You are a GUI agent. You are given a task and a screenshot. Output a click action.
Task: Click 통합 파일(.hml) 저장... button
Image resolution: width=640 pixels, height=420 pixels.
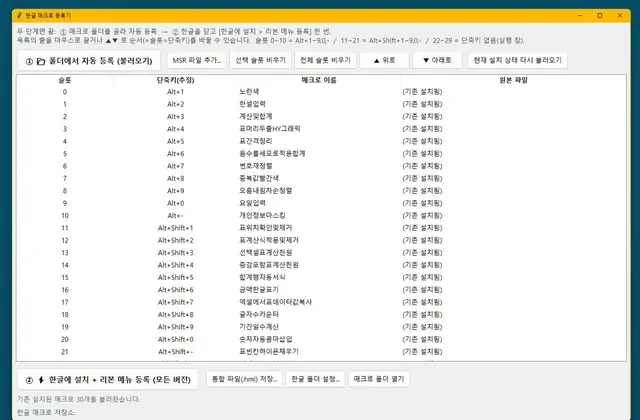point(244,379)
